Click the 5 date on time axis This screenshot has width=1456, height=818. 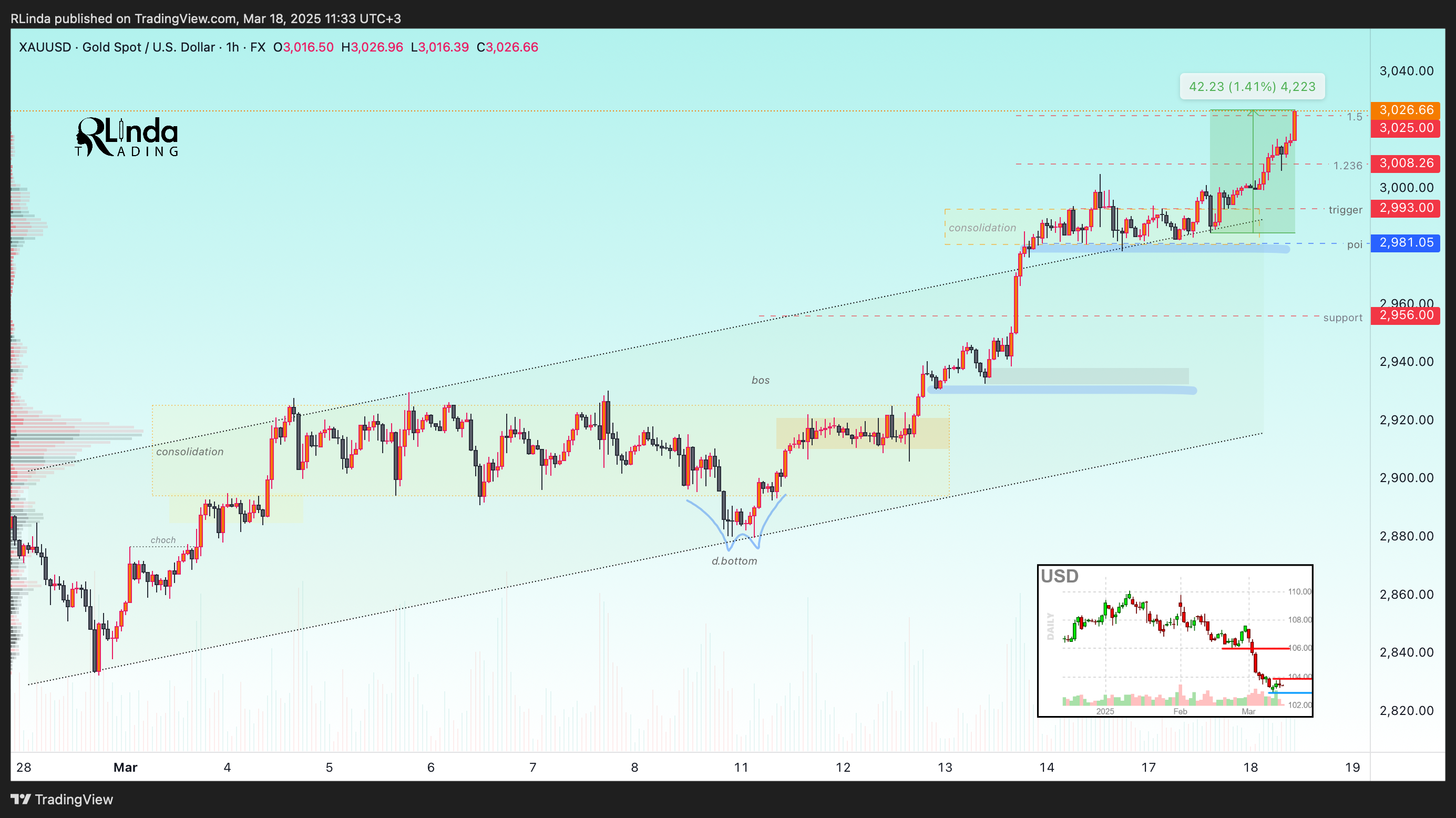point(329,768)
